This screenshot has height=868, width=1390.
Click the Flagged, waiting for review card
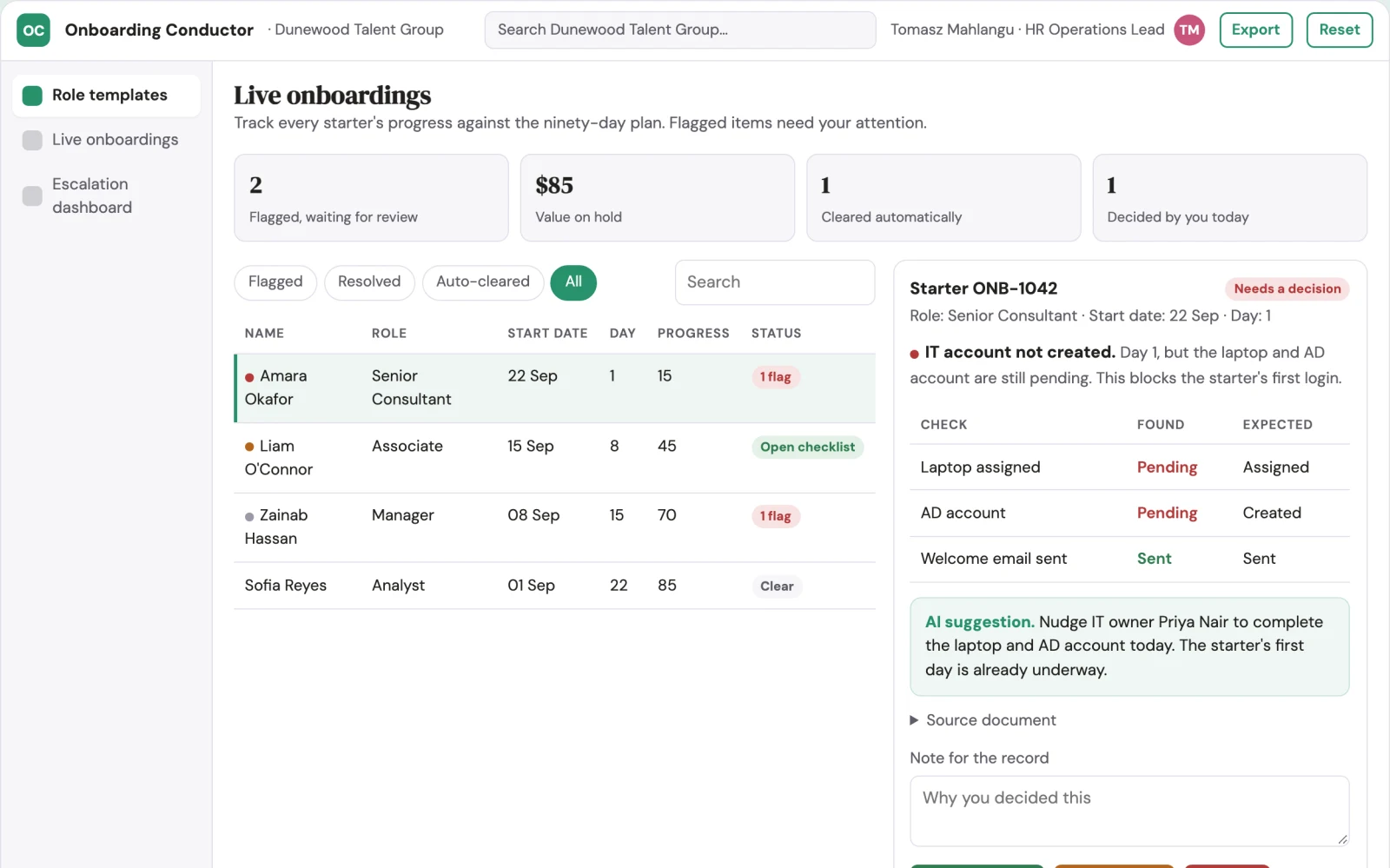point(371,198)
